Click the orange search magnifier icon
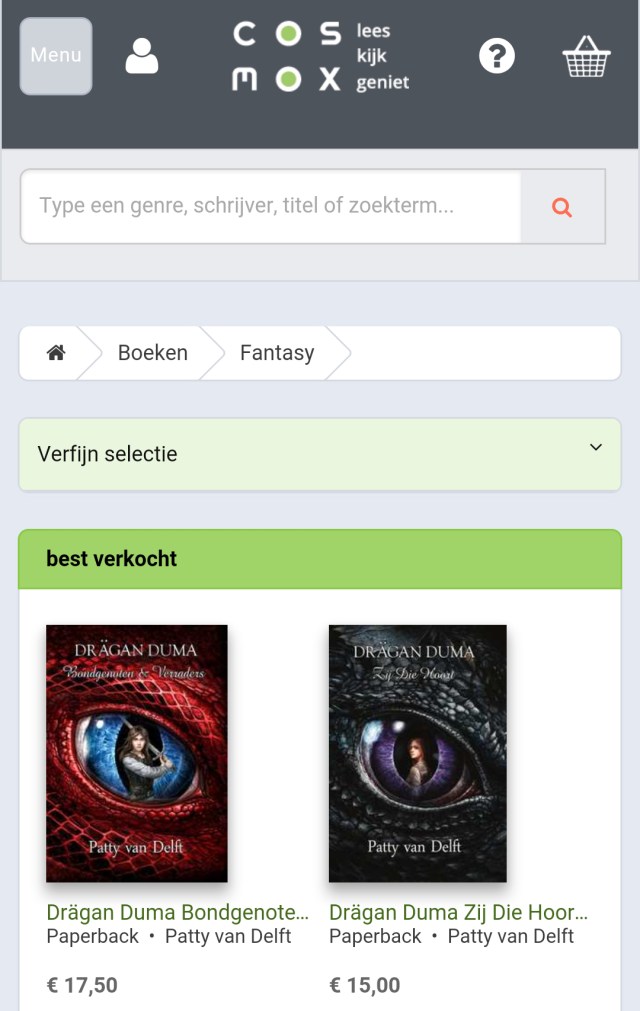This screenshot has height=1011, width=640. (562, 207)
